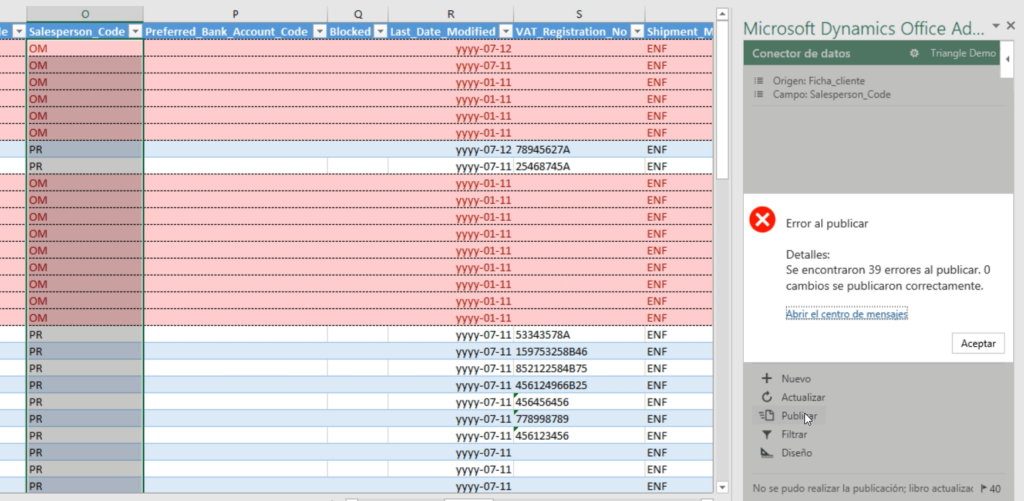Open settings gear in Conector de datos
The height and width of the screenshot is (501, 1024).
click(914, 53)
